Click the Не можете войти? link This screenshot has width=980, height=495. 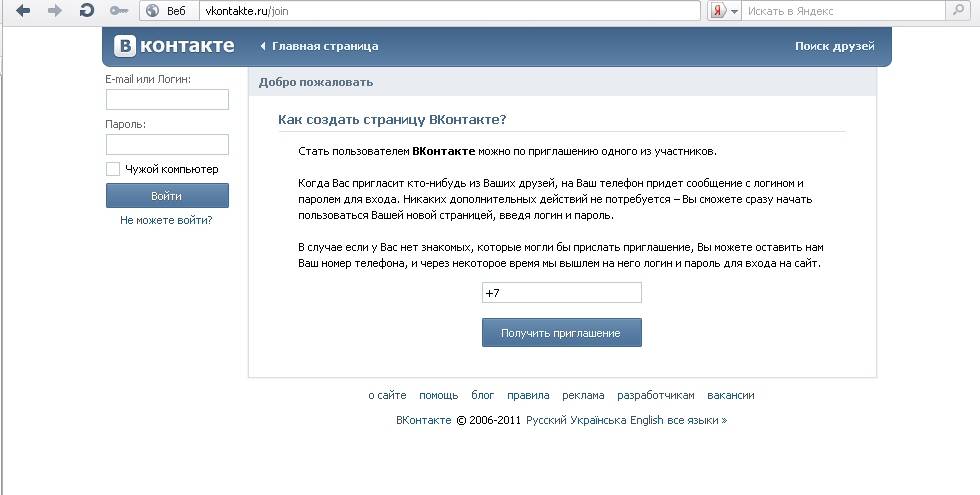166,220
